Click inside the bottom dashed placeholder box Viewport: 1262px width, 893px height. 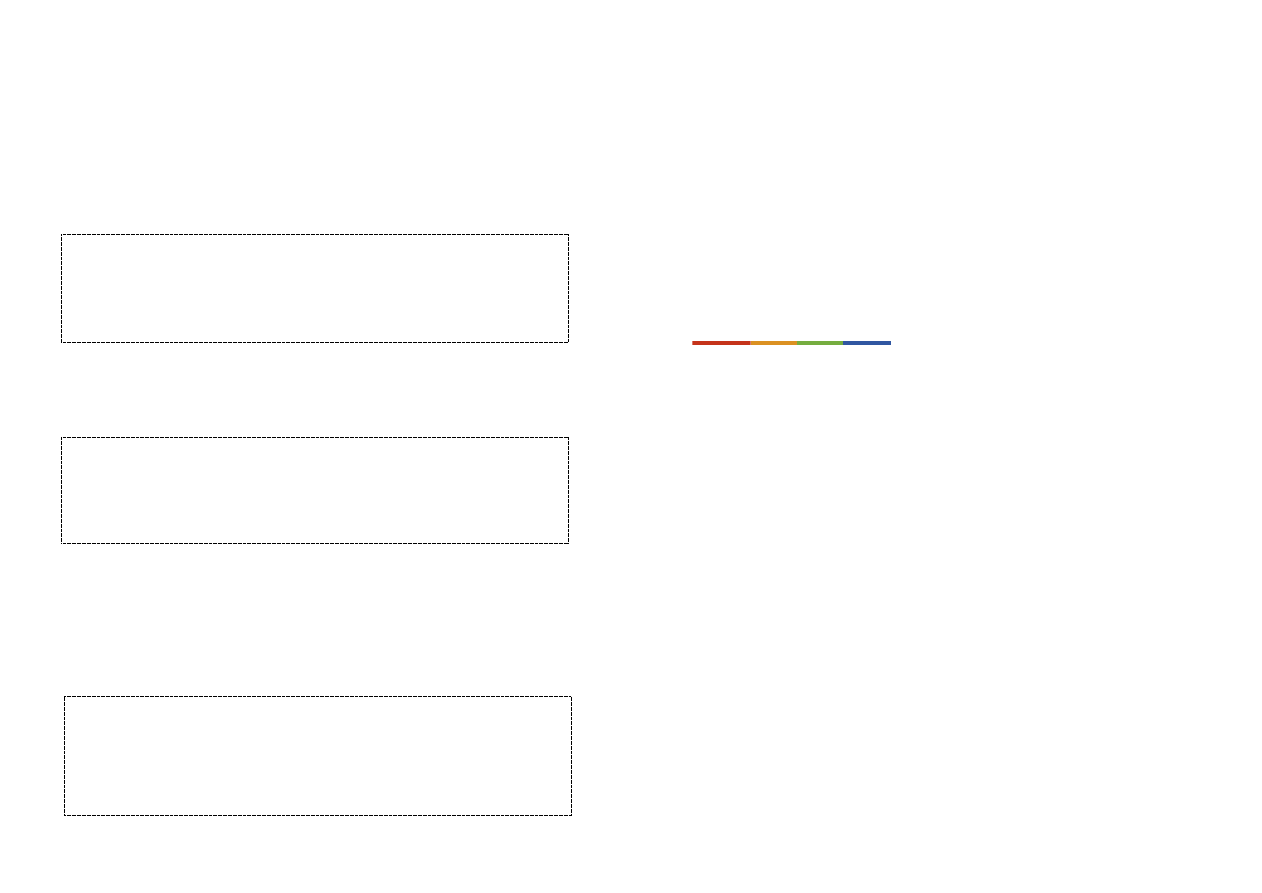(318, 756)
